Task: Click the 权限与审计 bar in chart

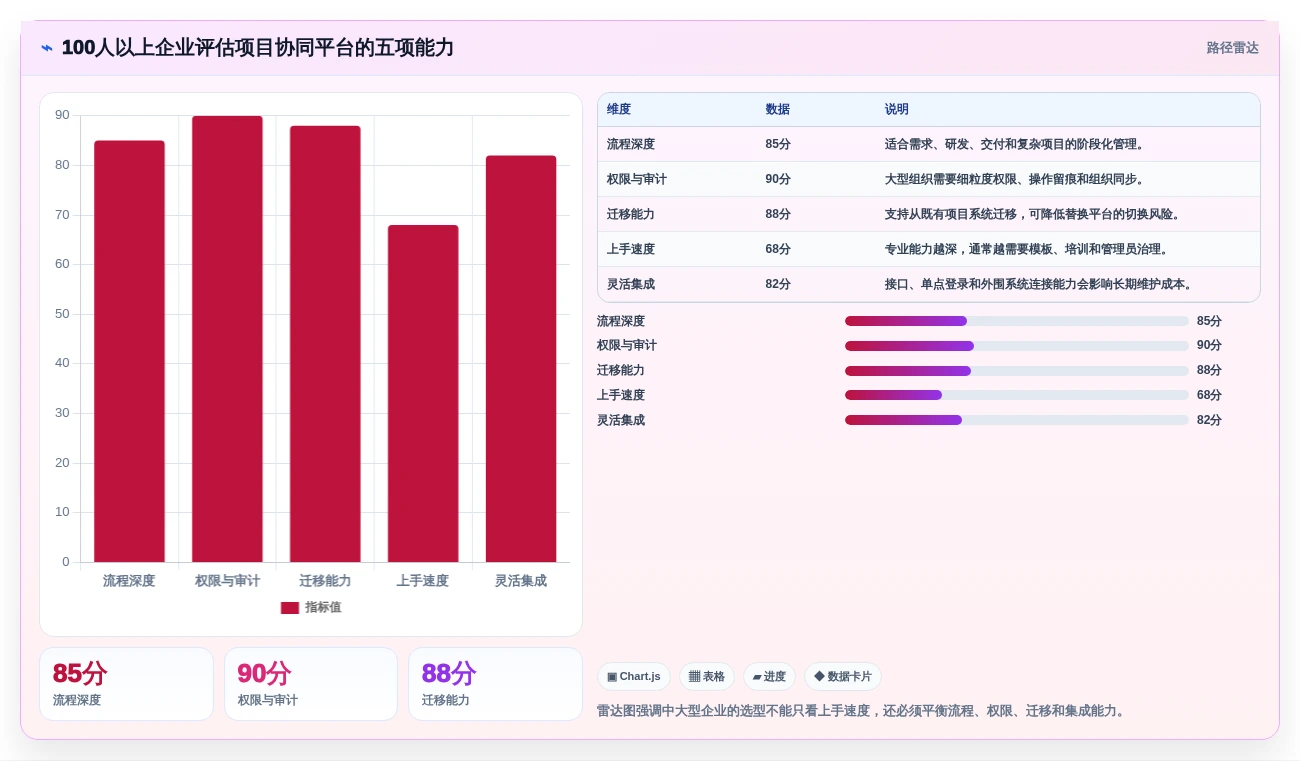Action: (227, 339)
